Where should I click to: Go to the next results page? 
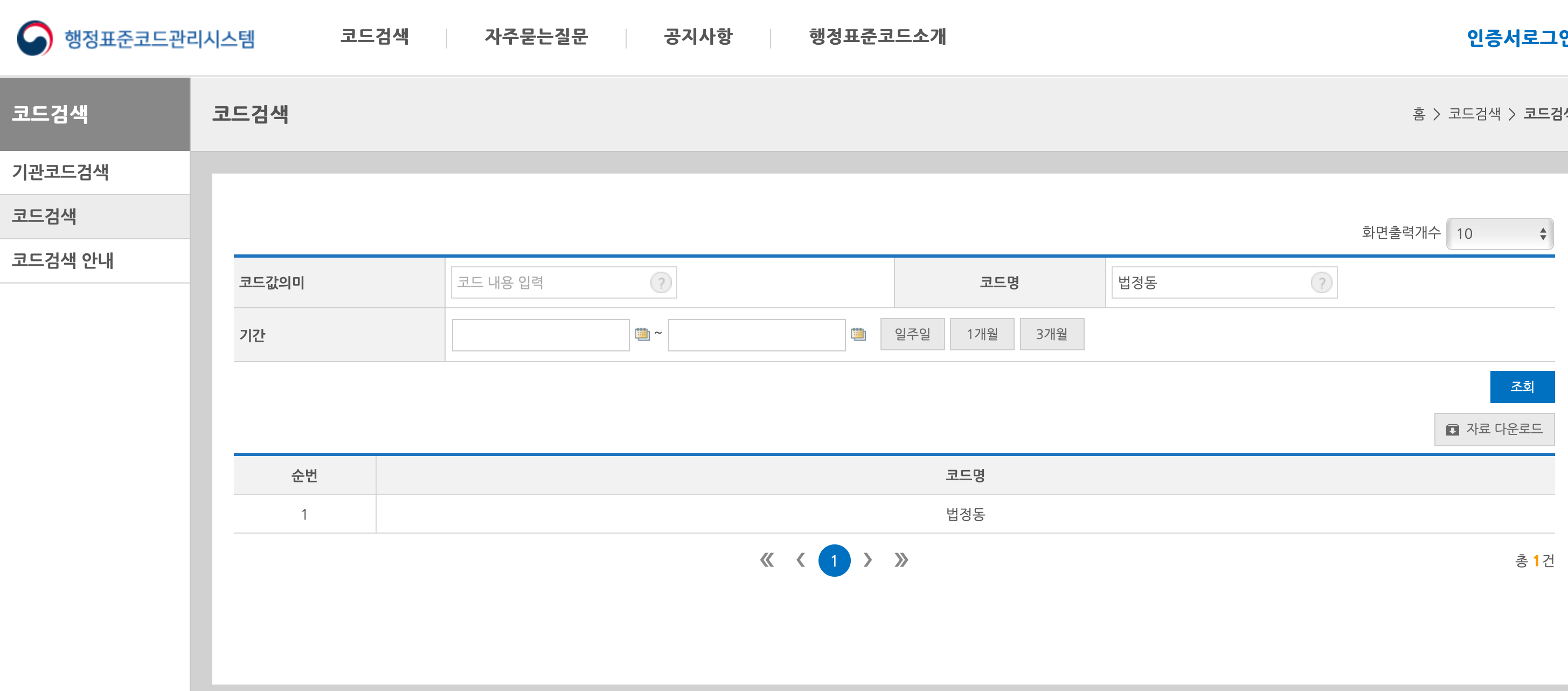[x=868, y=560]
